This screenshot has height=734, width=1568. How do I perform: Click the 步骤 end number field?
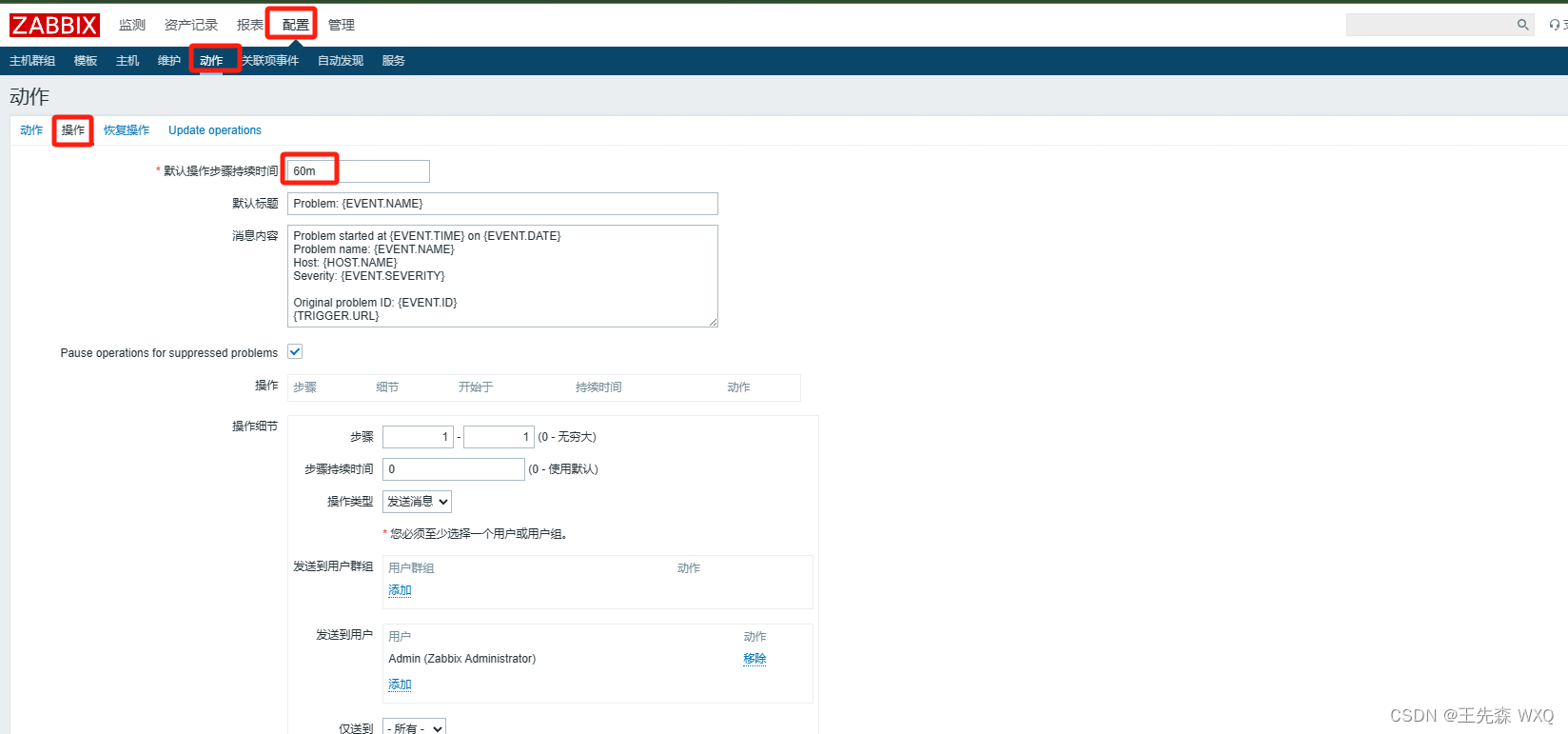tap(499, 437)
